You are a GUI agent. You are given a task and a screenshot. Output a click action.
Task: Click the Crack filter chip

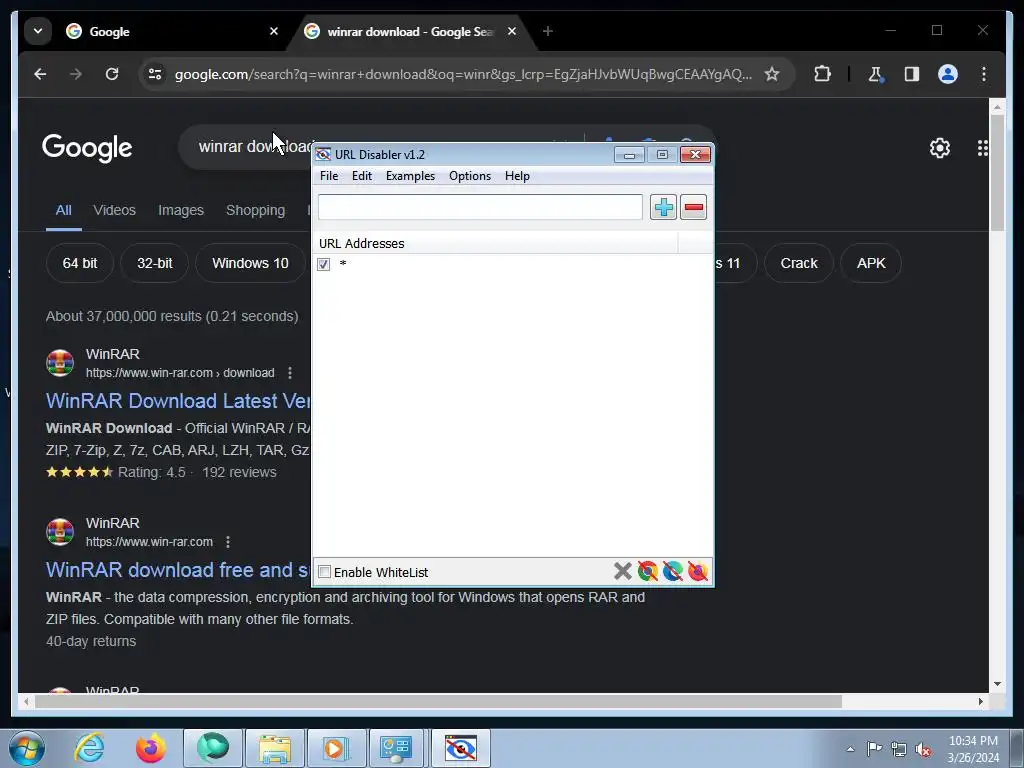799,263
